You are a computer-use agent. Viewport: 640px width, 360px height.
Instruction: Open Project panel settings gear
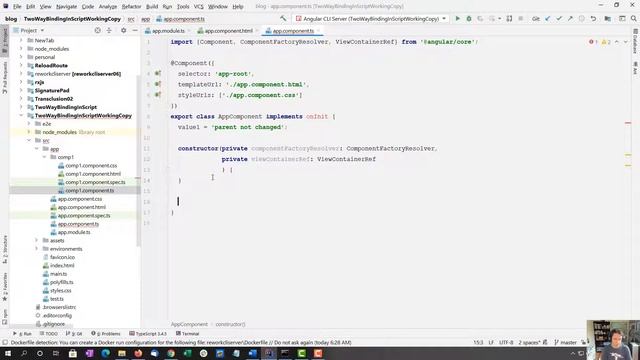(x=123, y=30)
